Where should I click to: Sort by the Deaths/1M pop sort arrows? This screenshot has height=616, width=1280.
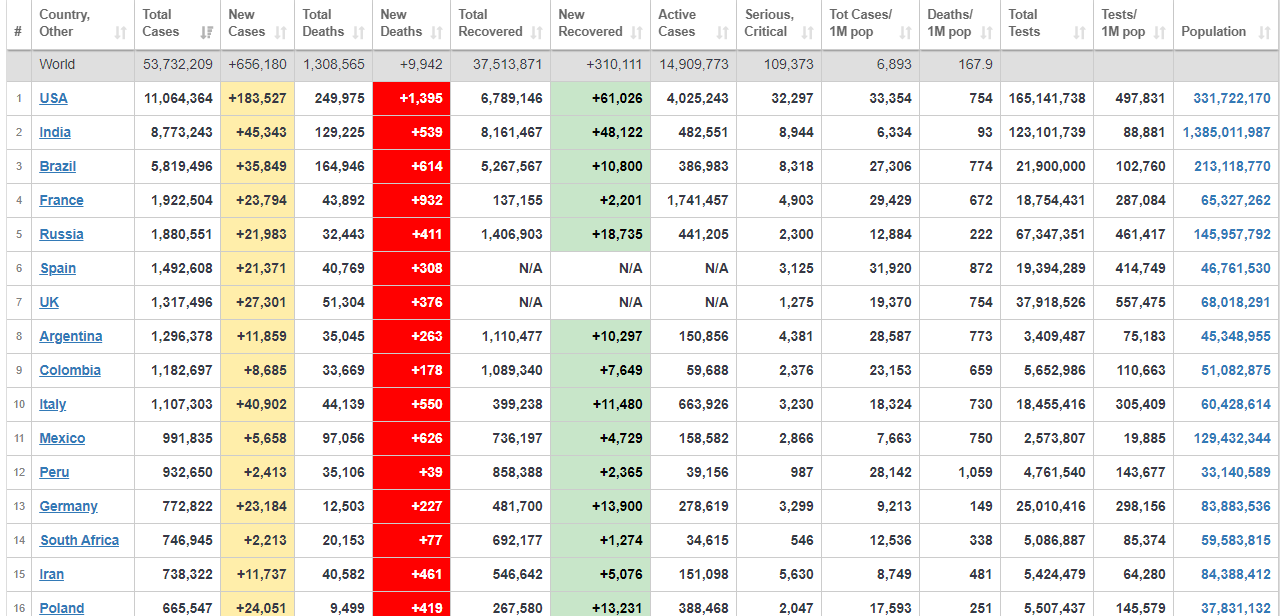pos(987,32)
